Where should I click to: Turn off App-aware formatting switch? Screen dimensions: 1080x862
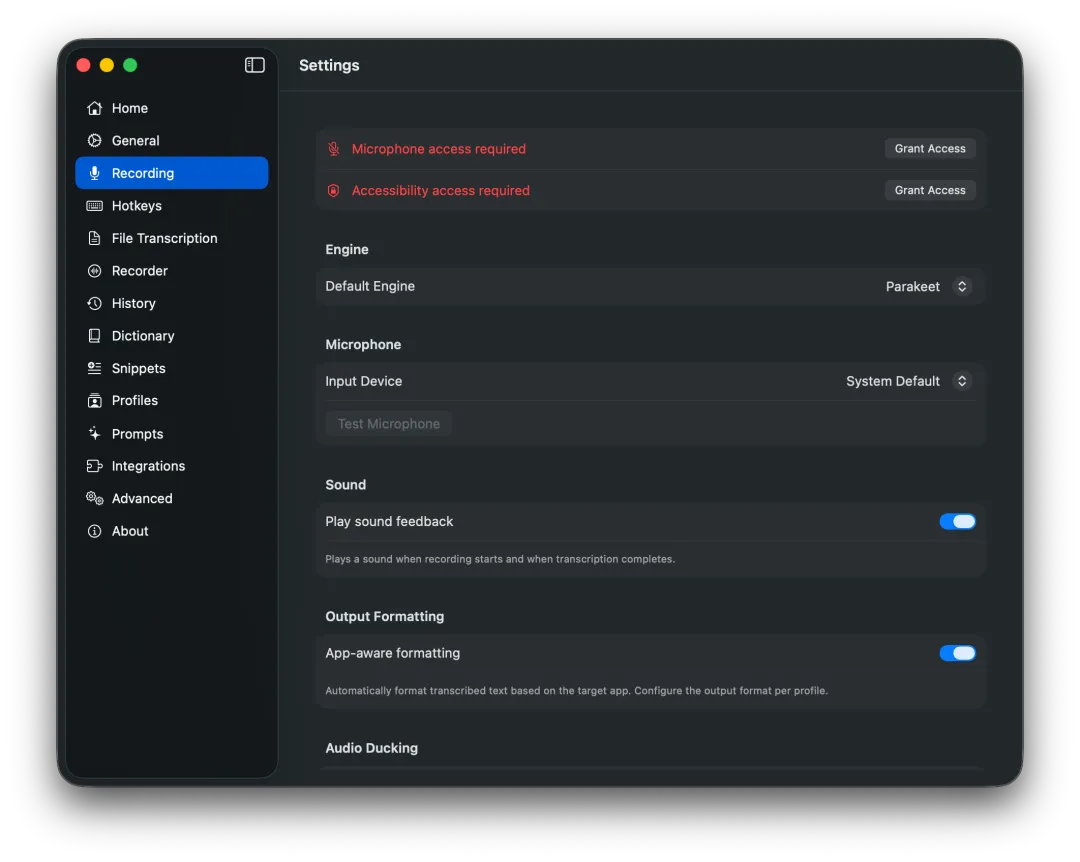957,653
